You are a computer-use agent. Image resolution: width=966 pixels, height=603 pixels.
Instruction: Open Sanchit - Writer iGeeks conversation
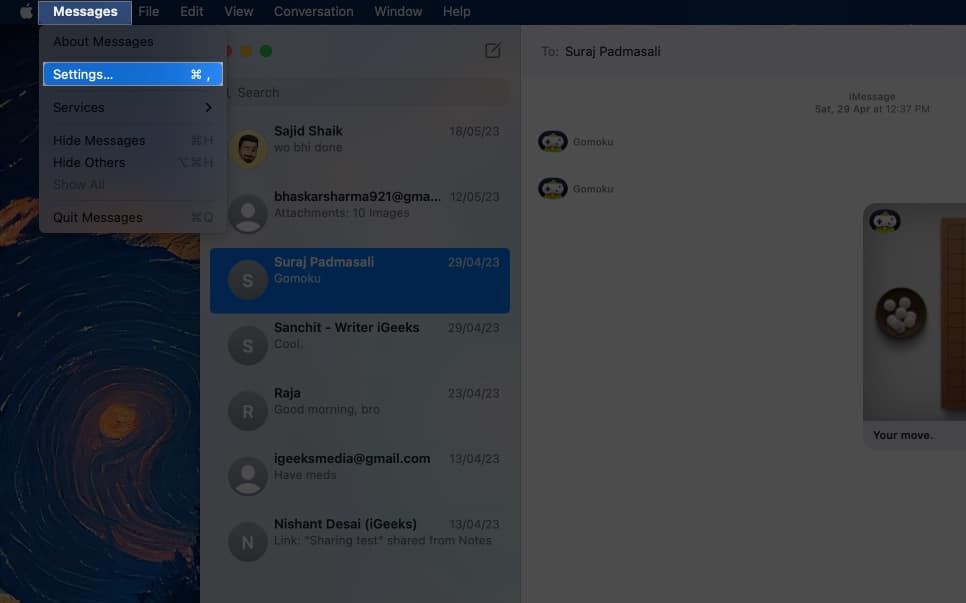point(360,346)
